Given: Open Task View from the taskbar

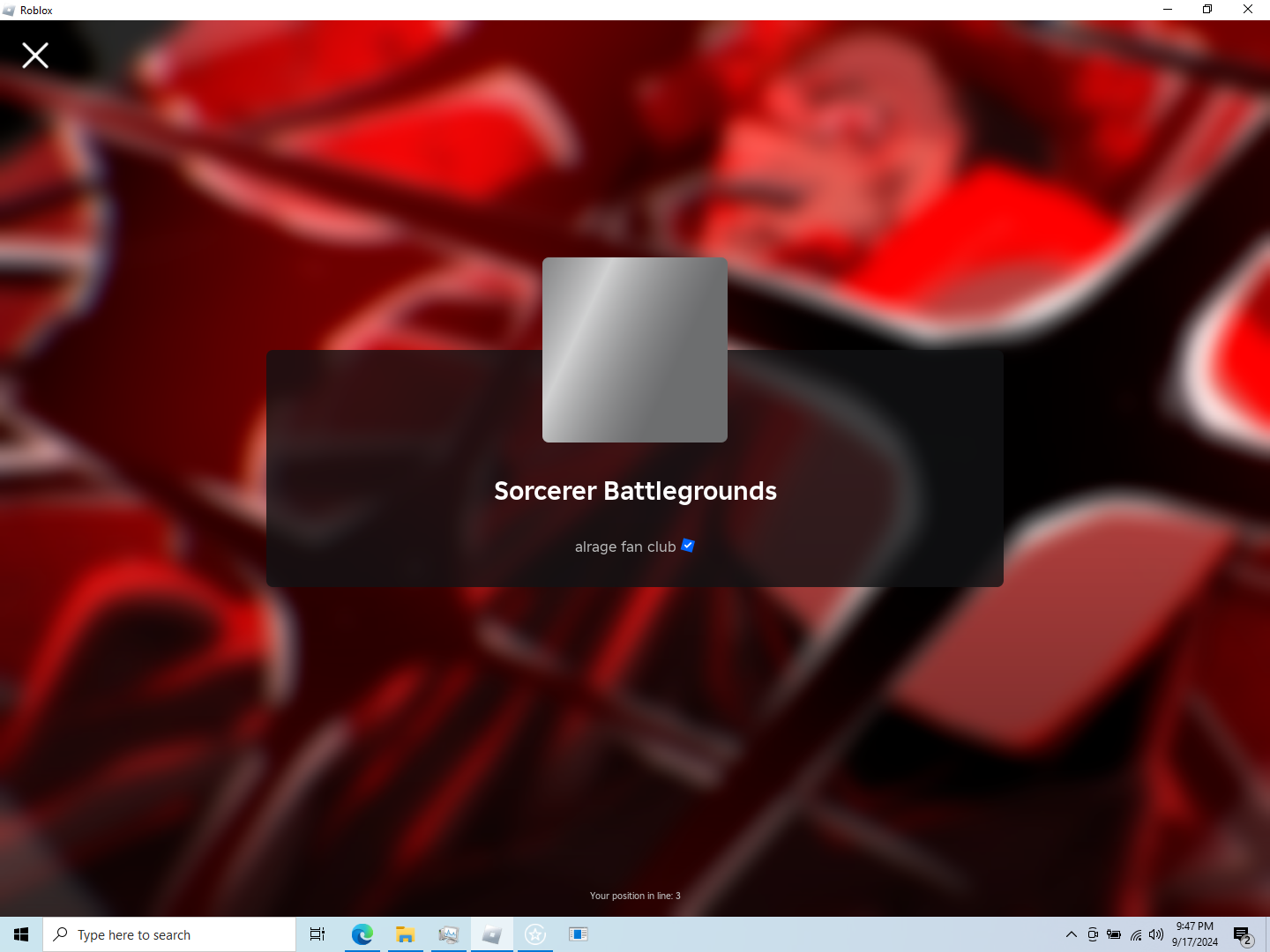Looking at the screenshot, I should tap(317, 934).
